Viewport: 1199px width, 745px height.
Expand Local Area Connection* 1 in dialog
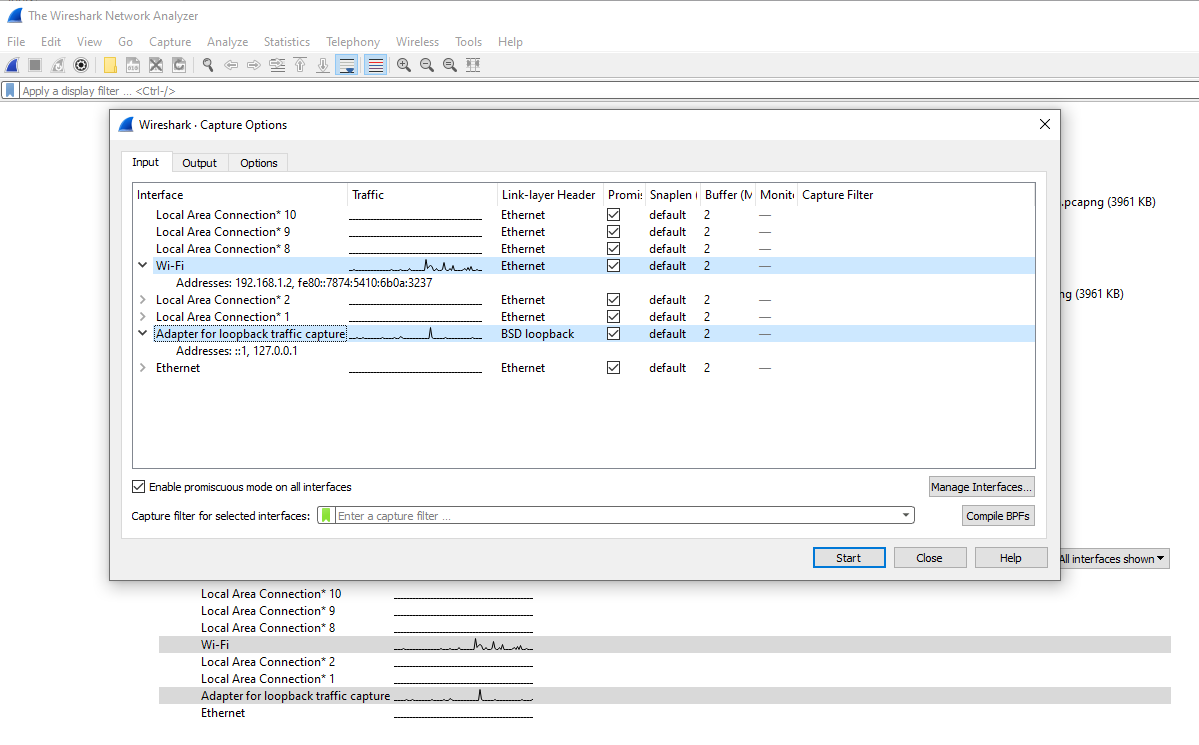tap(142, 317)
